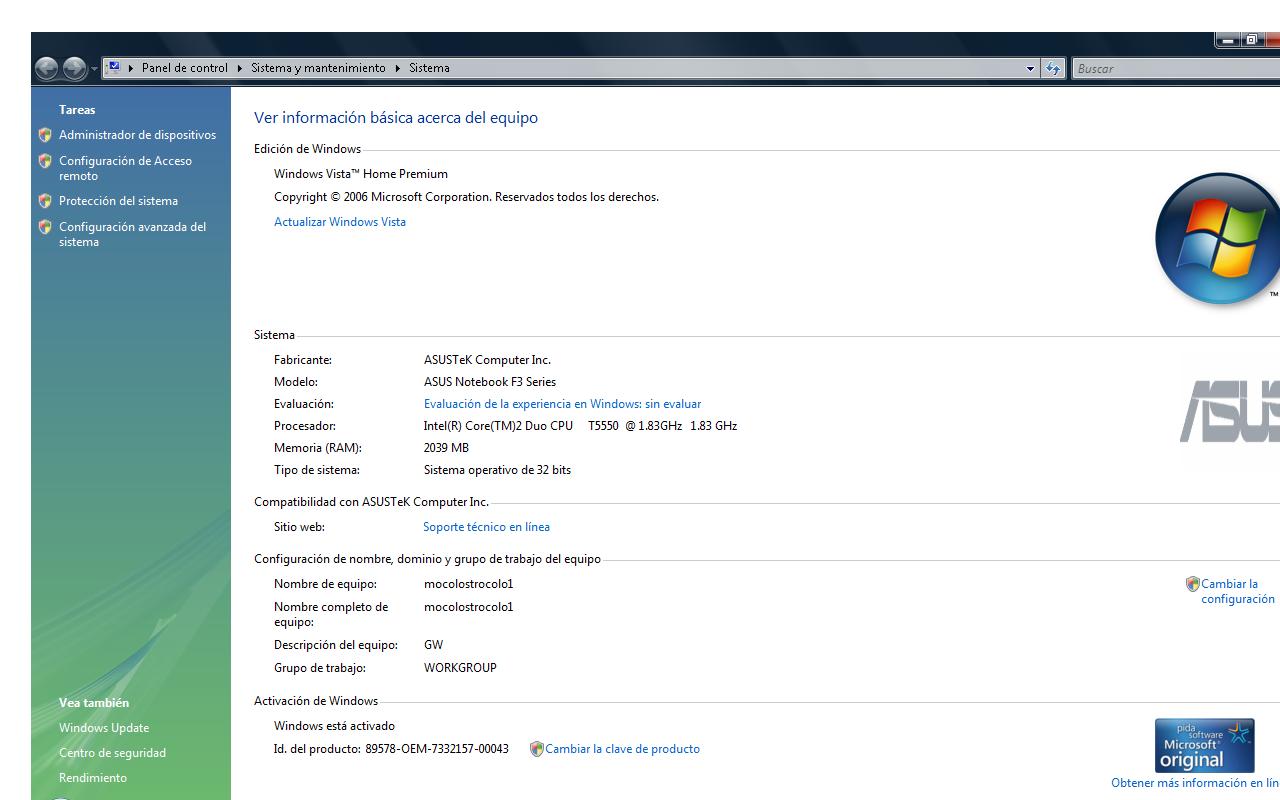Minimize the Sistema window
This screenshot has height=800, width=1280.
click(1228, 40)
